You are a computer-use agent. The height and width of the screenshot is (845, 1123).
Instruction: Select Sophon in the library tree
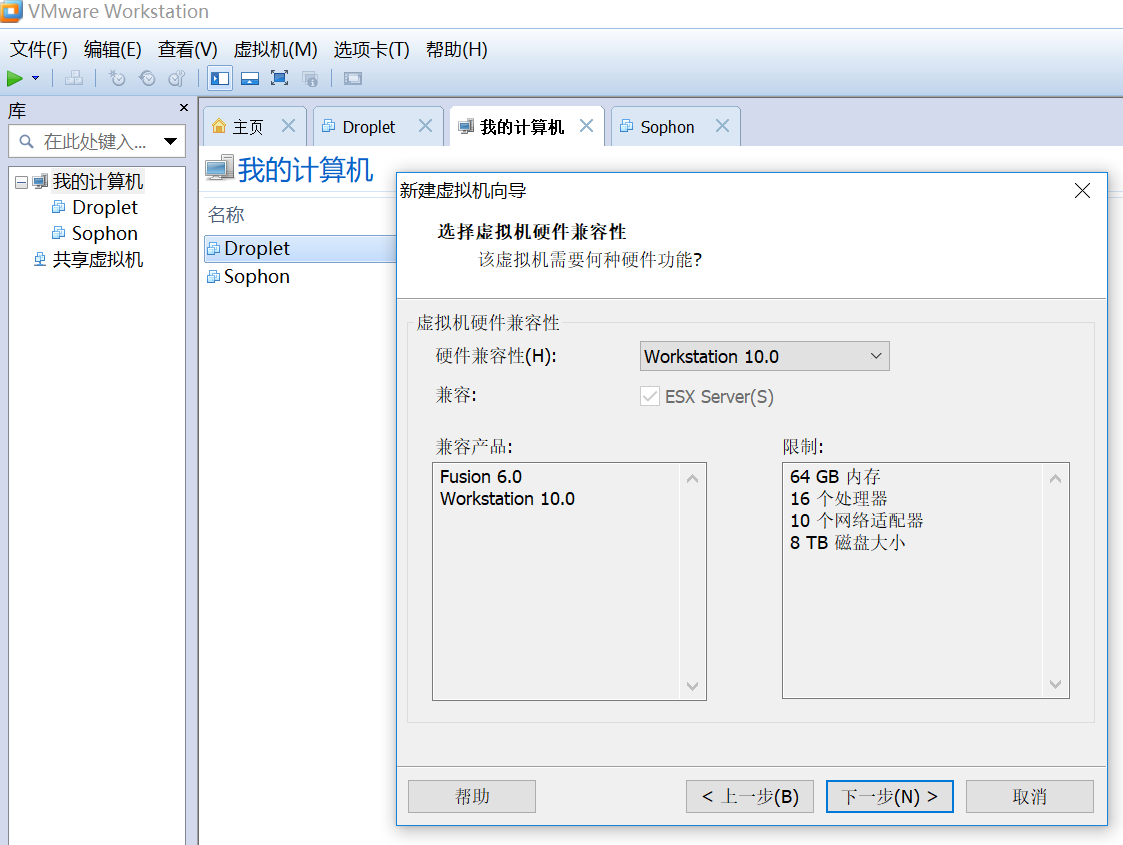(x=105, y=233)
